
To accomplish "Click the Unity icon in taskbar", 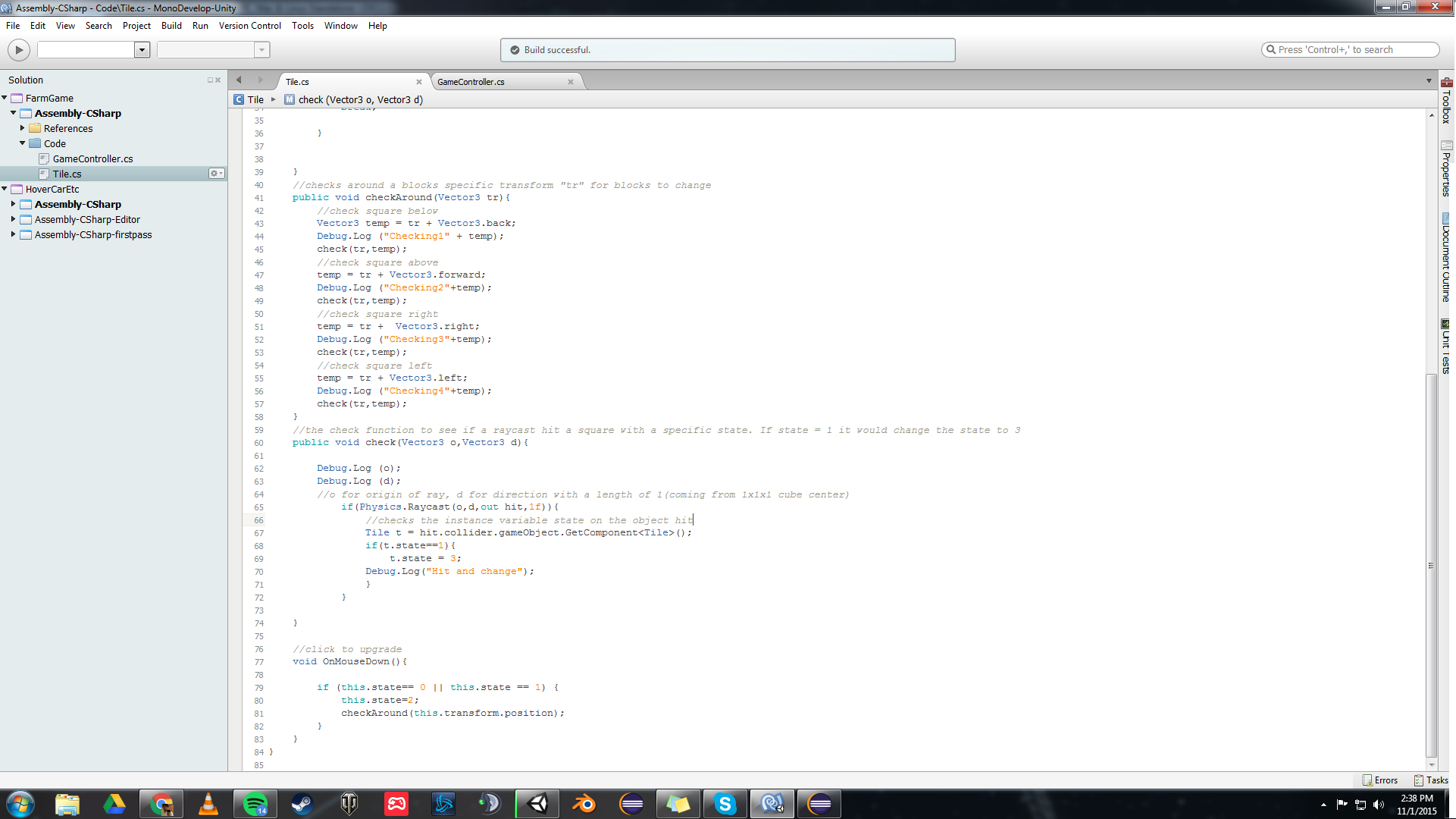I will [537, 804].
